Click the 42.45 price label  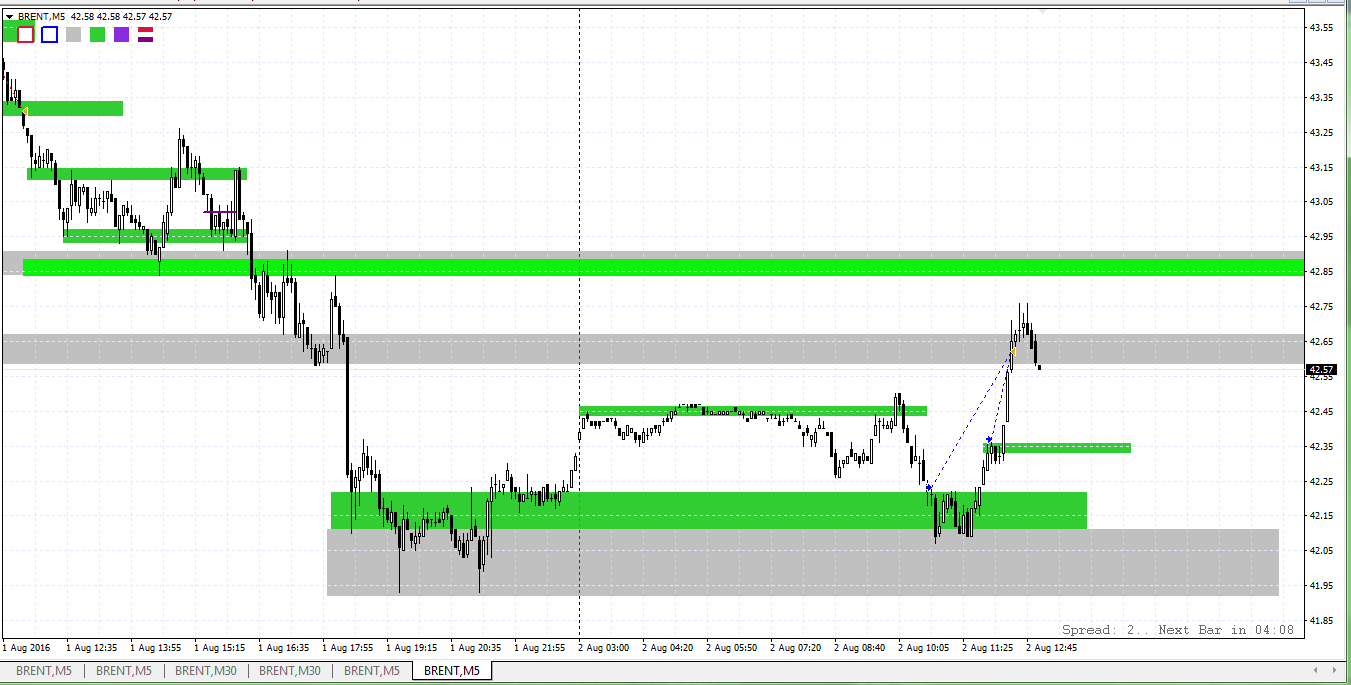click(1321, 411)
